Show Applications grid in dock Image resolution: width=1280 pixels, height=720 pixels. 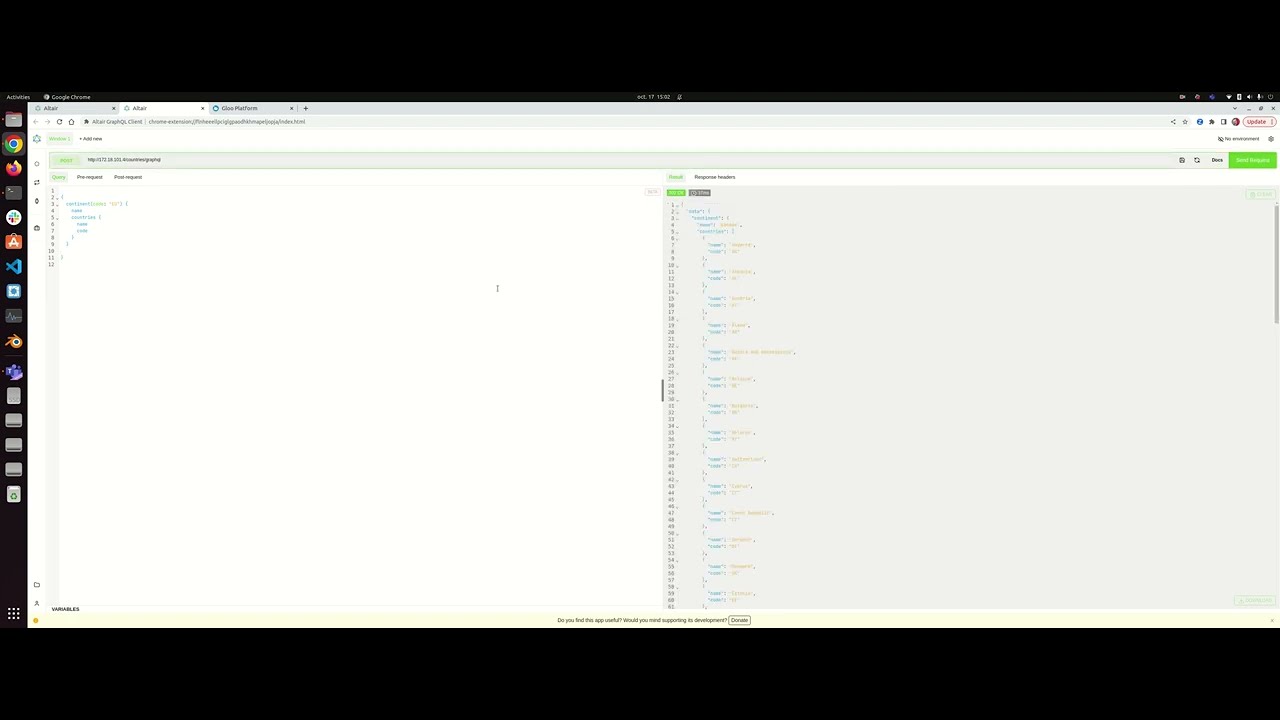(13, 614)
